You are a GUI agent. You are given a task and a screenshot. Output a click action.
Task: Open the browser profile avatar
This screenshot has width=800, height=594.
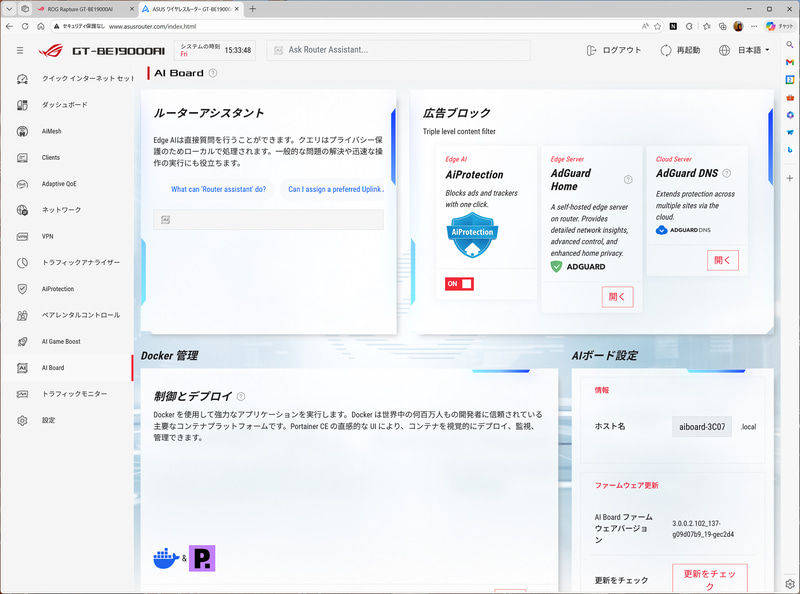coord(738,26)
